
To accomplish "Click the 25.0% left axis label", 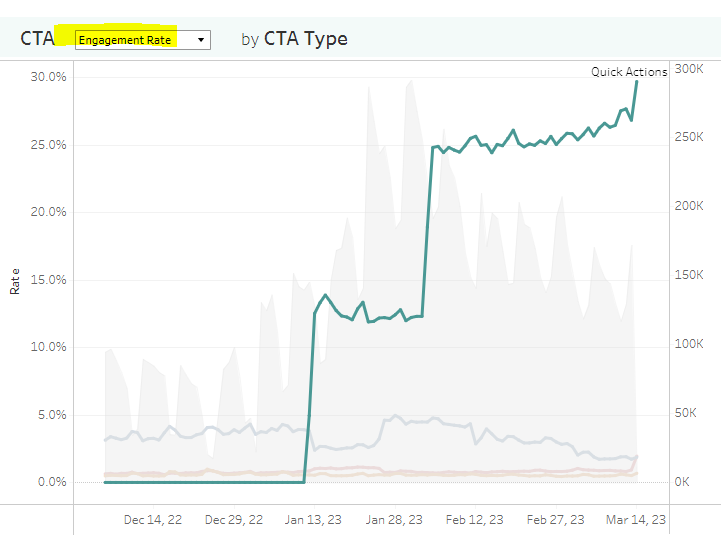I will pyautogui.click(x=48, y=145).
